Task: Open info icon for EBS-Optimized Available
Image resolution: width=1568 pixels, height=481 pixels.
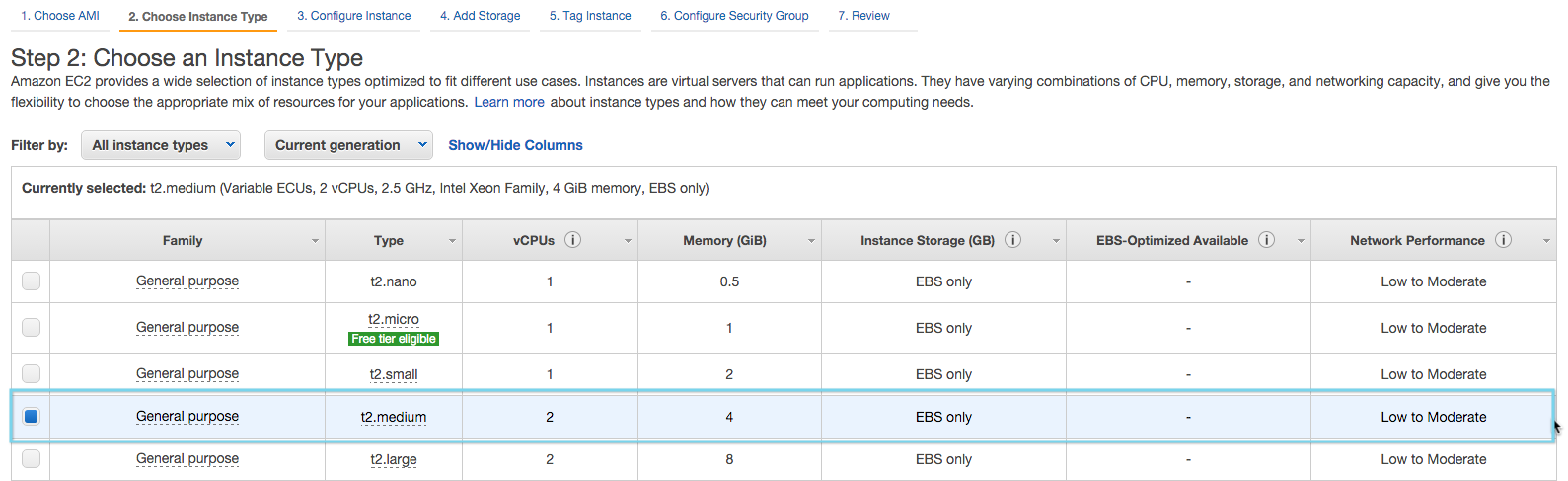Action: [1266, 240]
